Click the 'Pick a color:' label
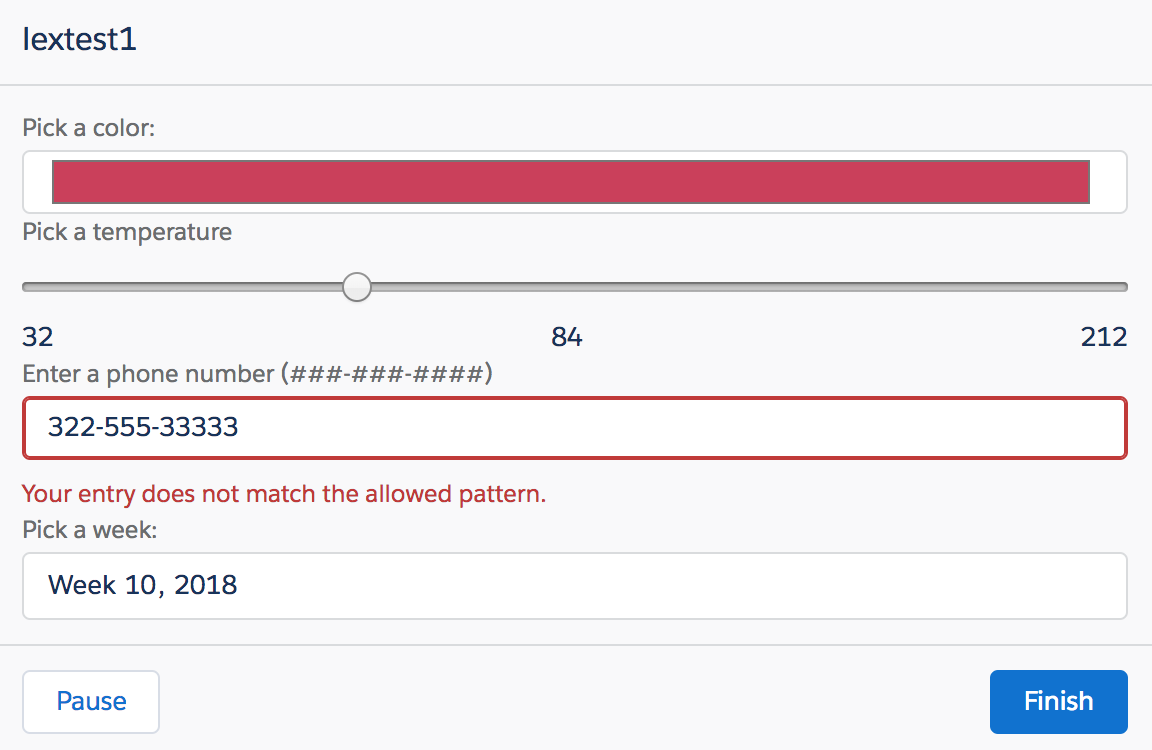 89,128
